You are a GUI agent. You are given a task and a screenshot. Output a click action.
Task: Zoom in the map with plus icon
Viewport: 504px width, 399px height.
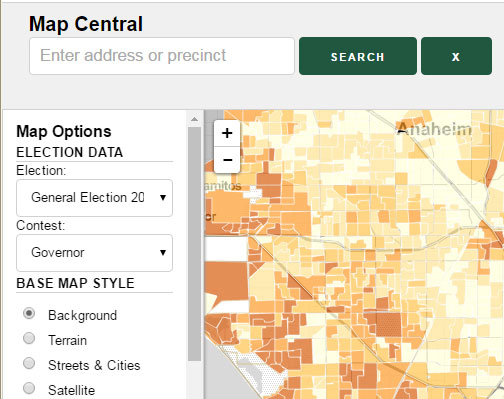[x=227, y=133]
